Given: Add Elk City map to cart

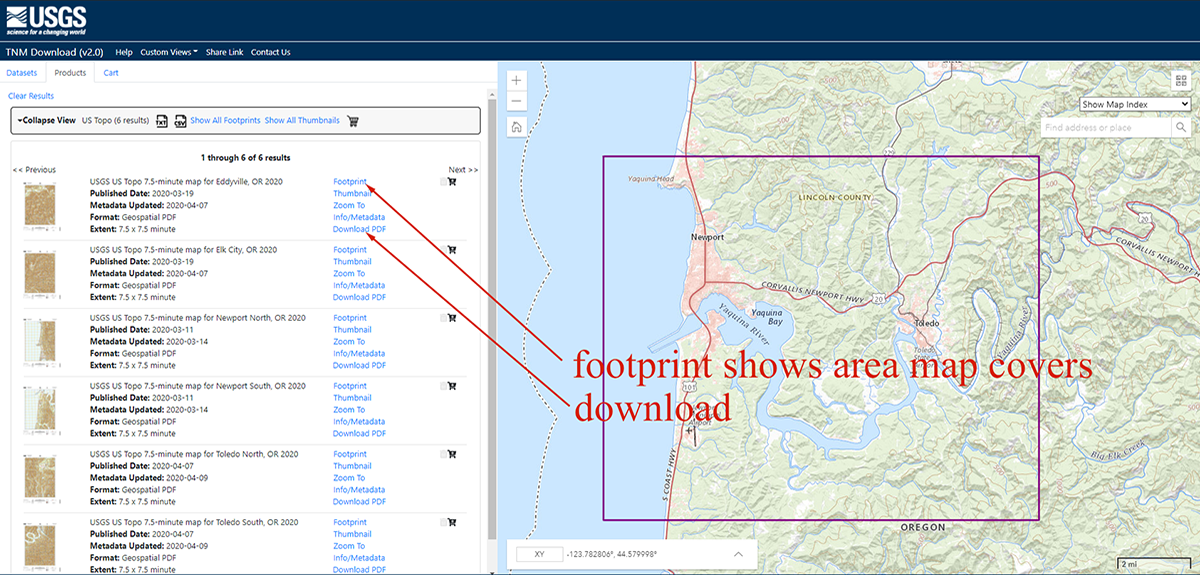Looking at the screenshot, I should pos(452,250).
